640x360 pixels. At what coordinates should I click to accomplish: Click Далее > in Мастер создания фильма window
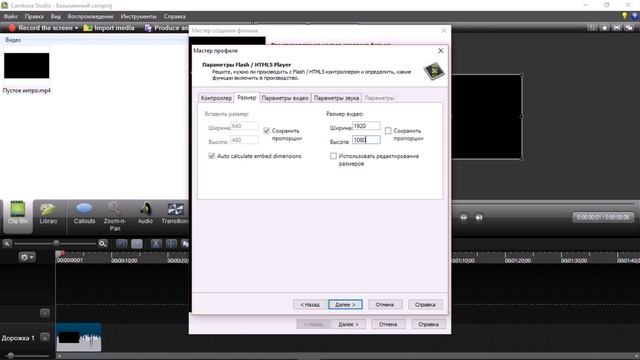[x=349, y=324]
